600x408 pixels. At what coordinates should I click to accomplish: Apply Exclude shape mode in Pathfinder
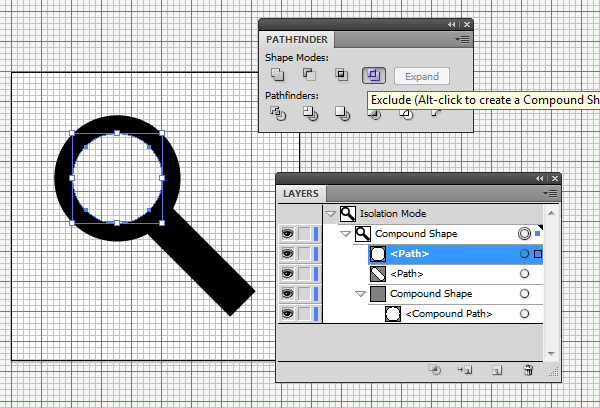point(374,75)
